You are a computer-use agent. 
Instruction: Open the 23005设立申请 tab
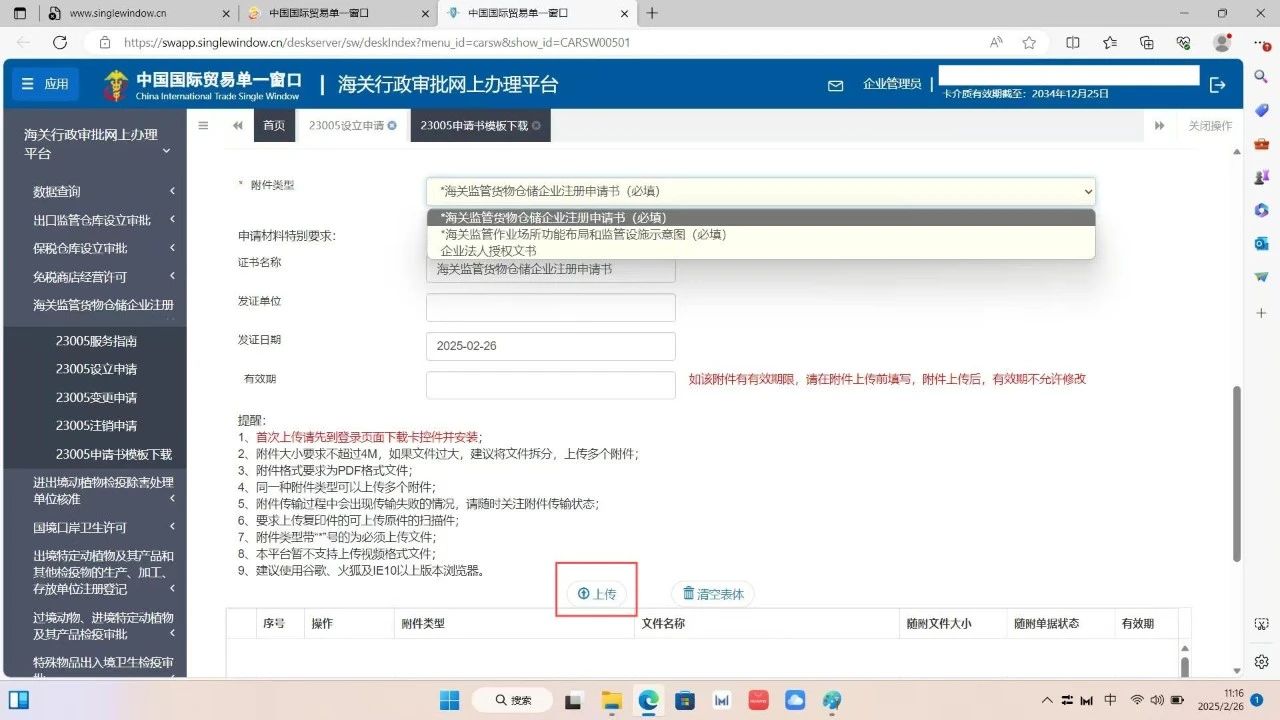click(x=346, y=125)
